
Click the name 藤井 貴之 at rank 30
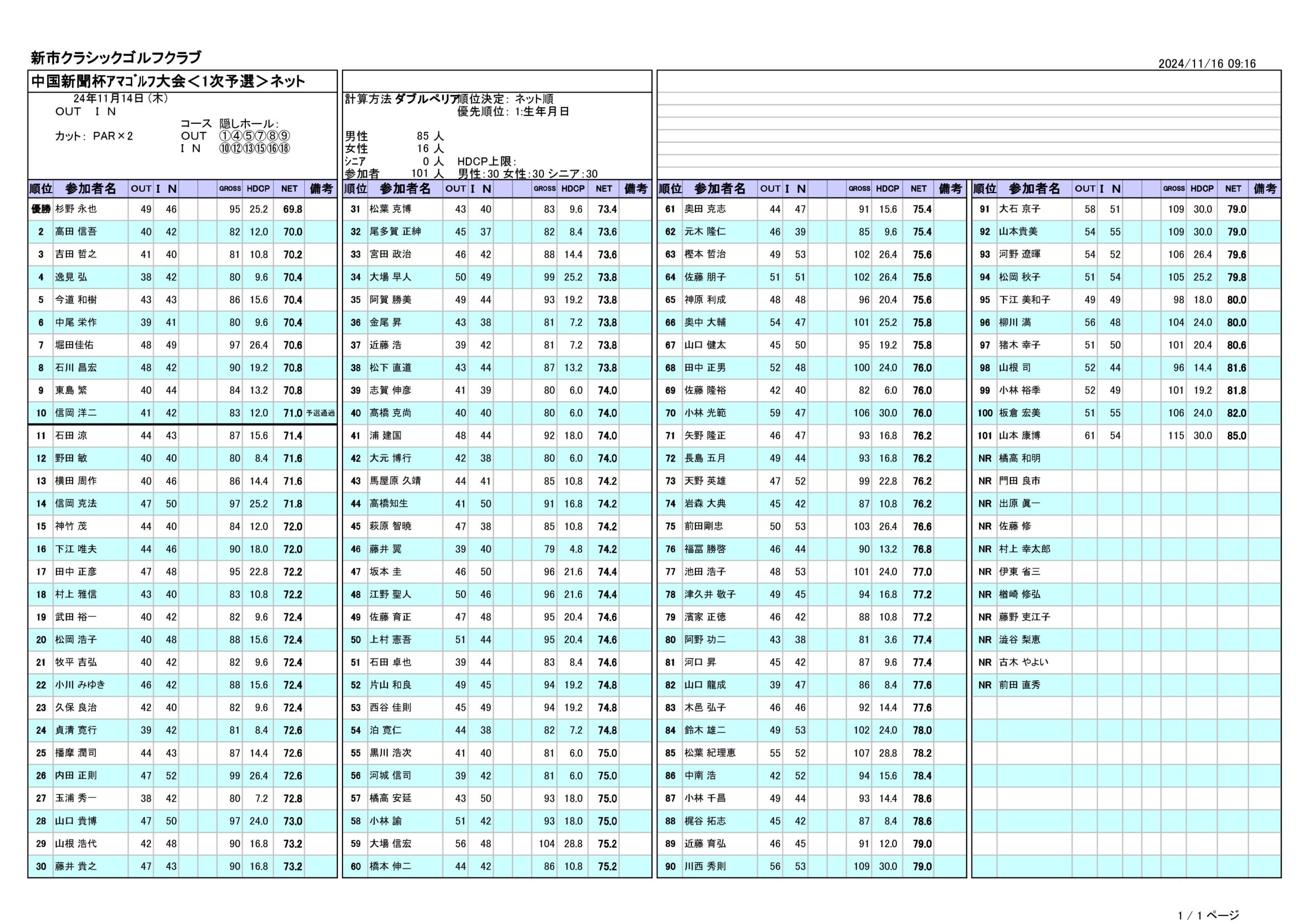pyautogui.click(x=76, y=866)
